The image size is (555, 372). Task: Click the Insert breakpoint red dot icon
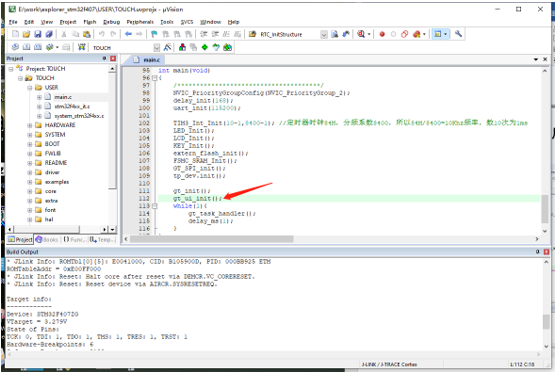coord(382,34)
